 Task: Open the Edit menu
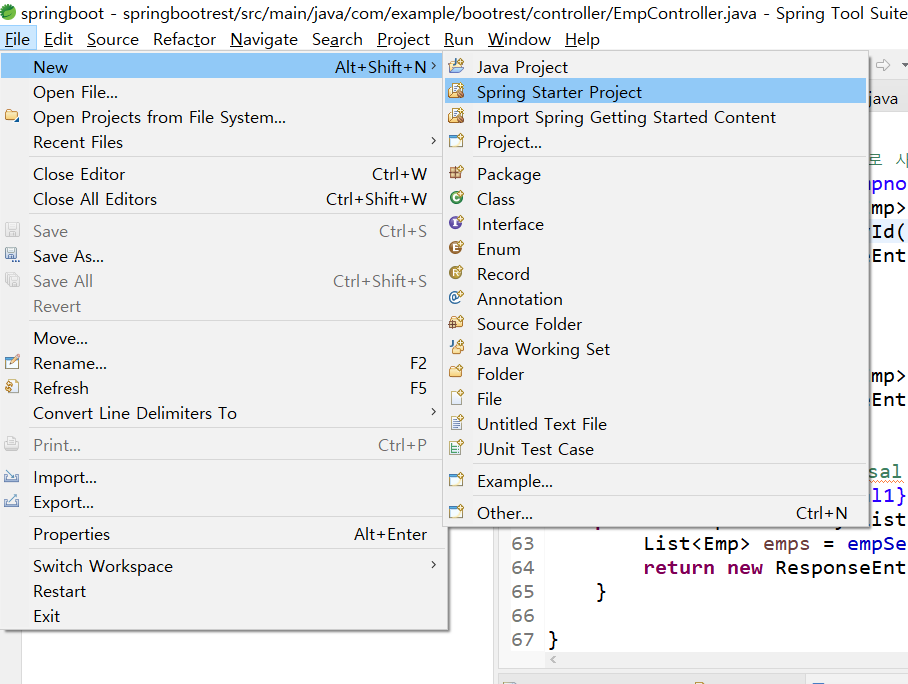[x=58, y=39]
